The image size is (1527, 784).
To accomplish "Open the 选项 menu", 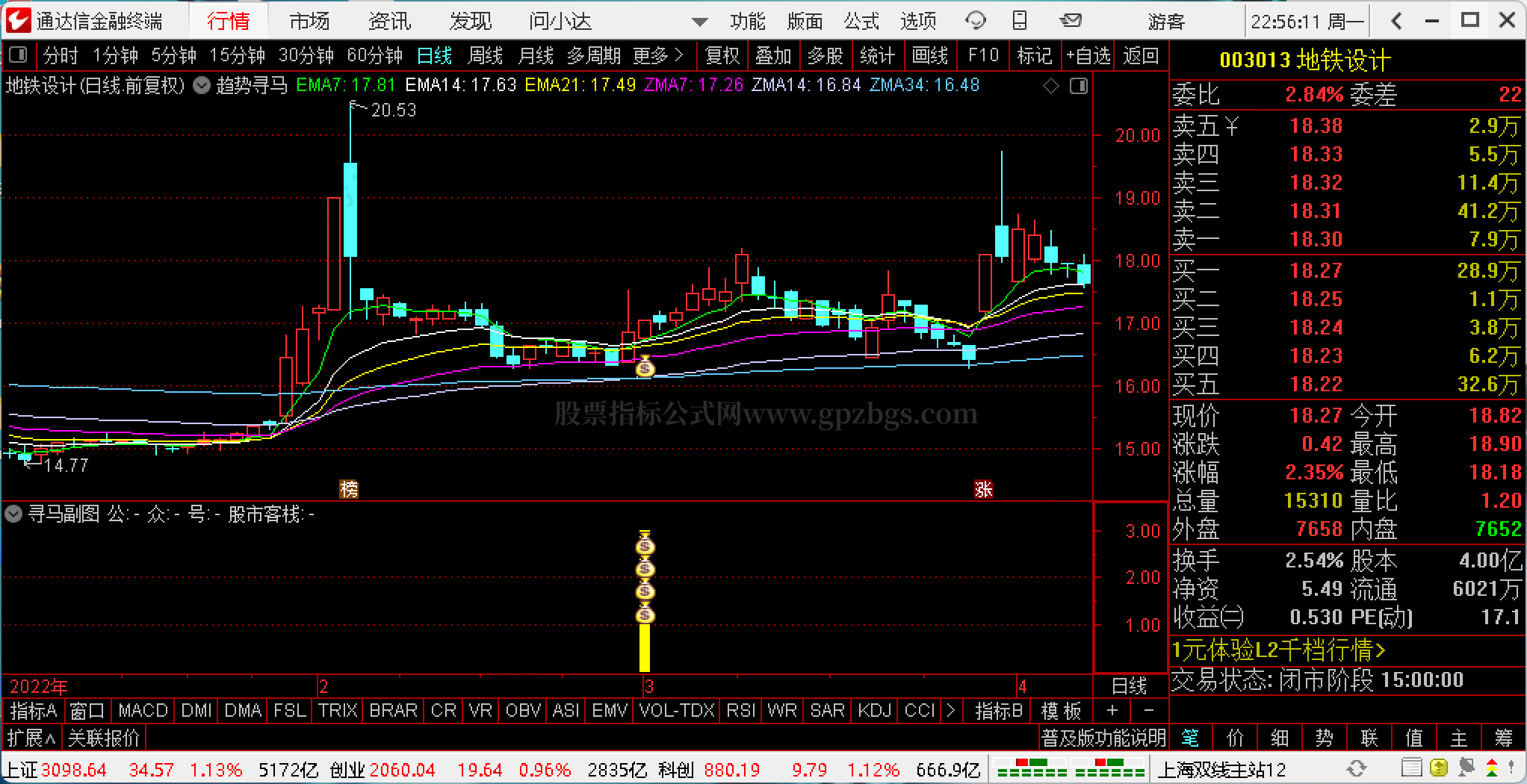I will [x=918, y=21].
